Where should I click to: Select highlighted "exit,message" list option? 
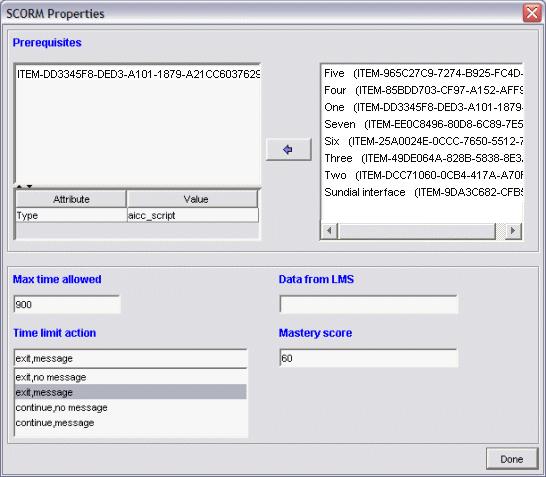click(x=131, y=392)
